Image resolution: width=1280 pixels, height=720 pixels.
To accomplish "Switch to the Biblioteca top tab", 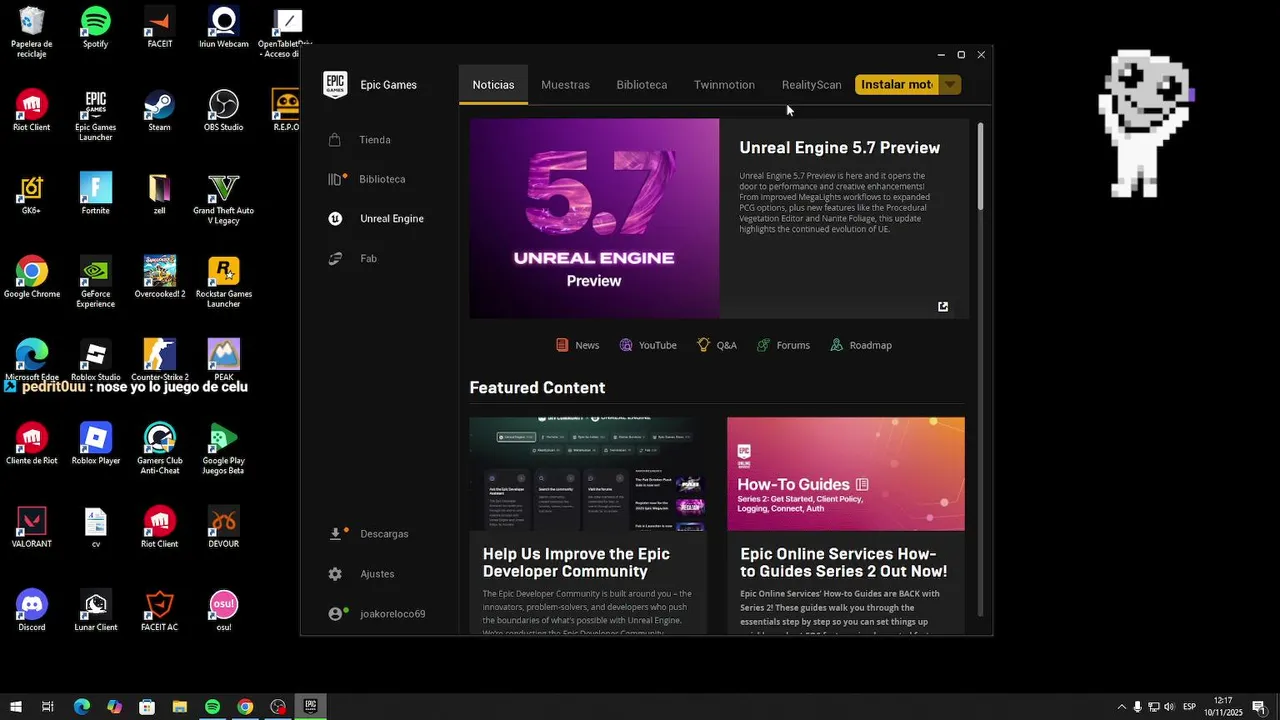I will click(x=641, y=85).
